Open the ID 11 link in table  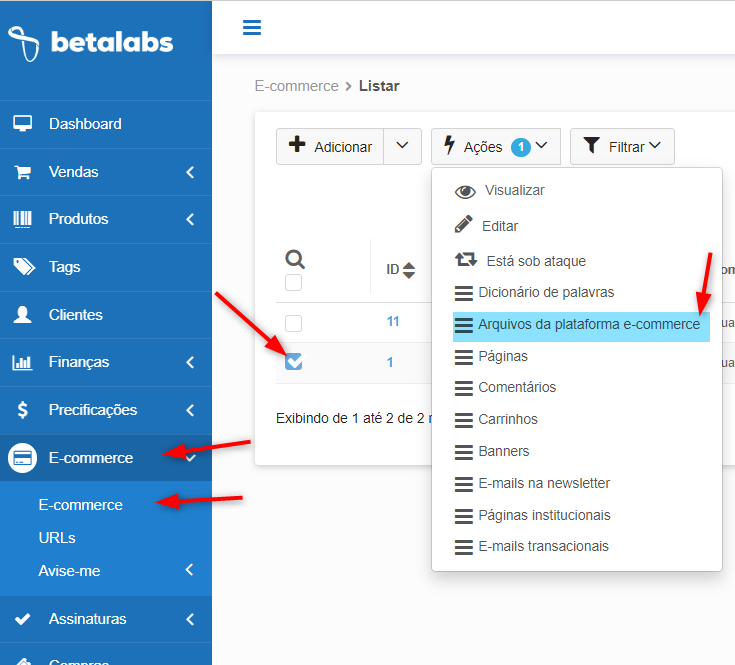click(393, 322)
